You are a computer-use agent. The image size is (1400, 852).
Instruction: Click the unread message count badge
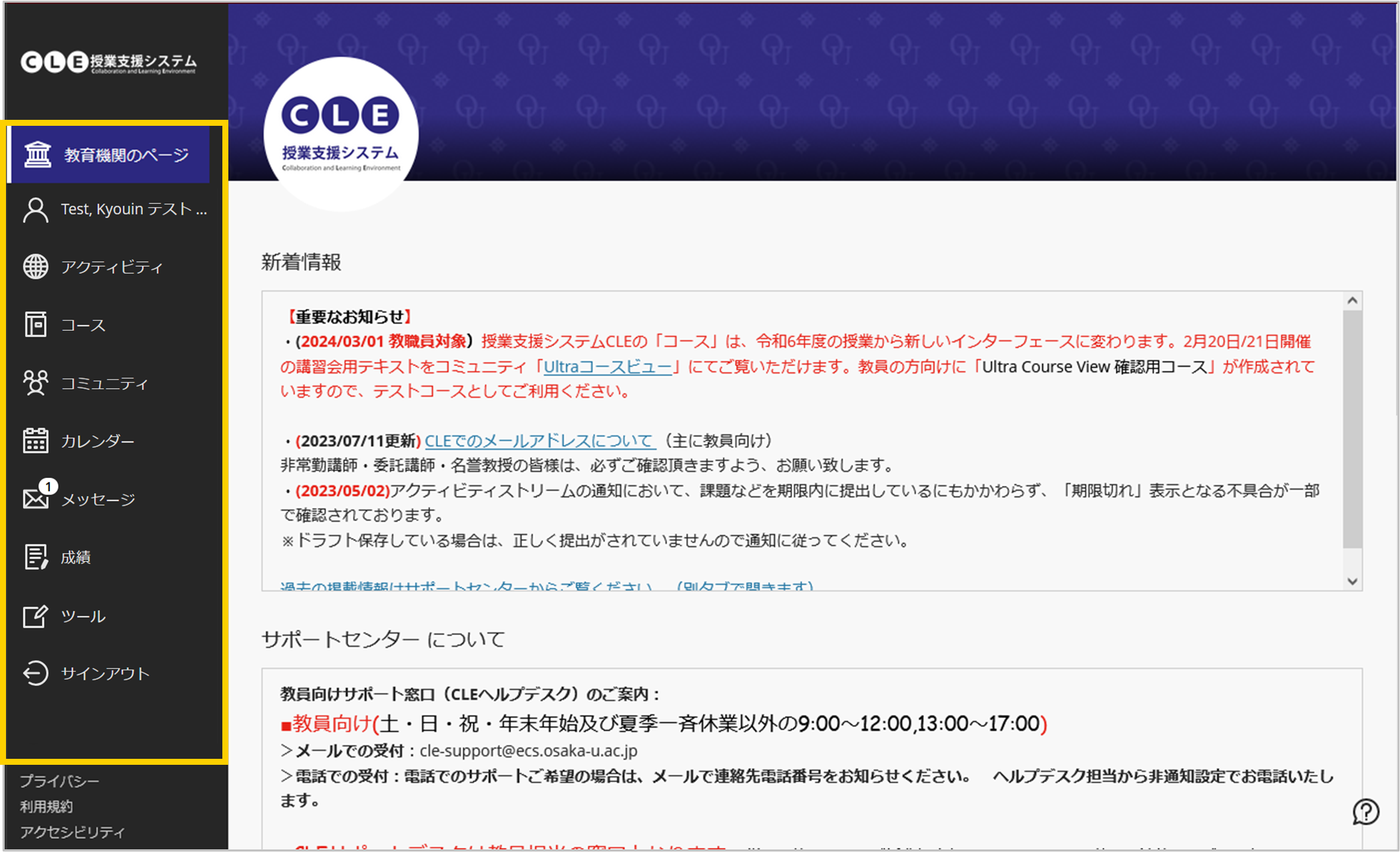click(x=48, y=487)
